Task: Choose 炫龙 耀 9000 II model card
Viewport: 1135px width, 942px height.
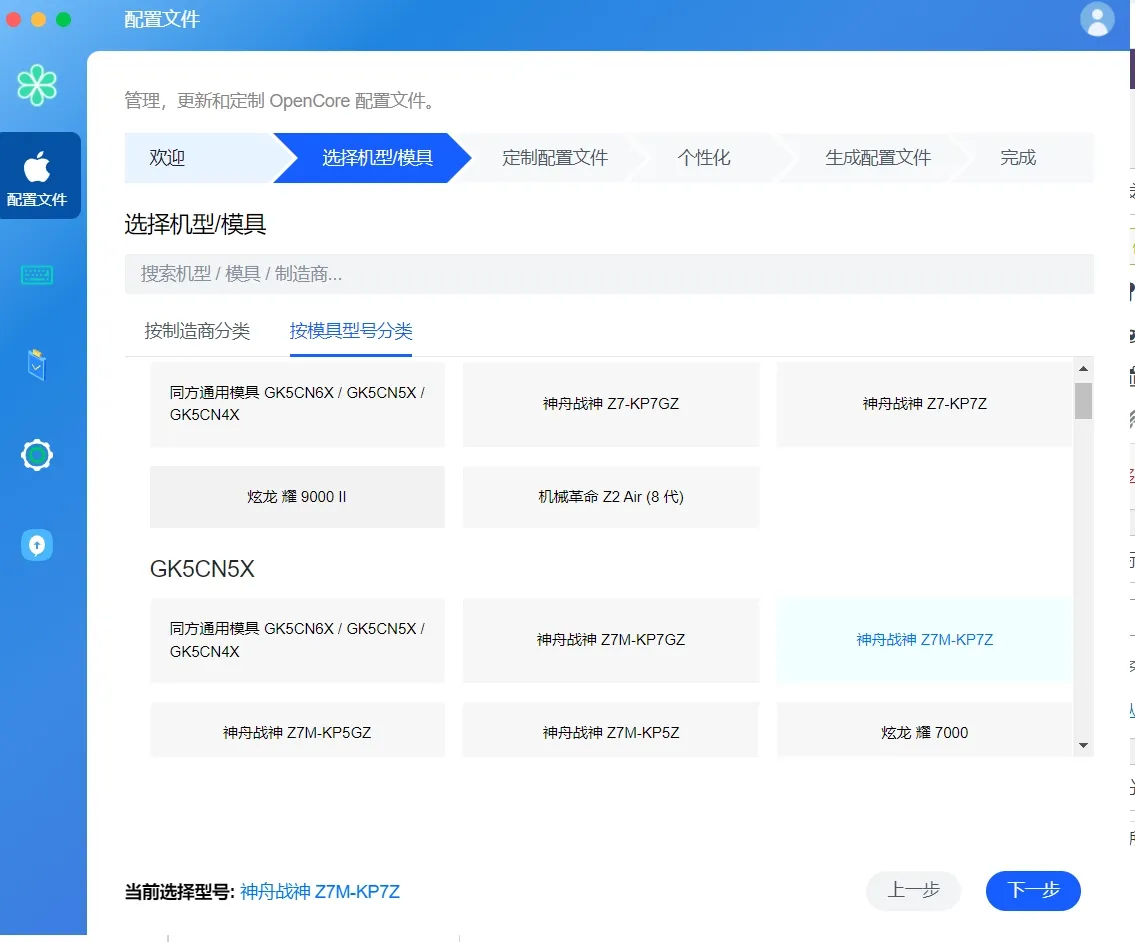Action: tap(297, 497)
